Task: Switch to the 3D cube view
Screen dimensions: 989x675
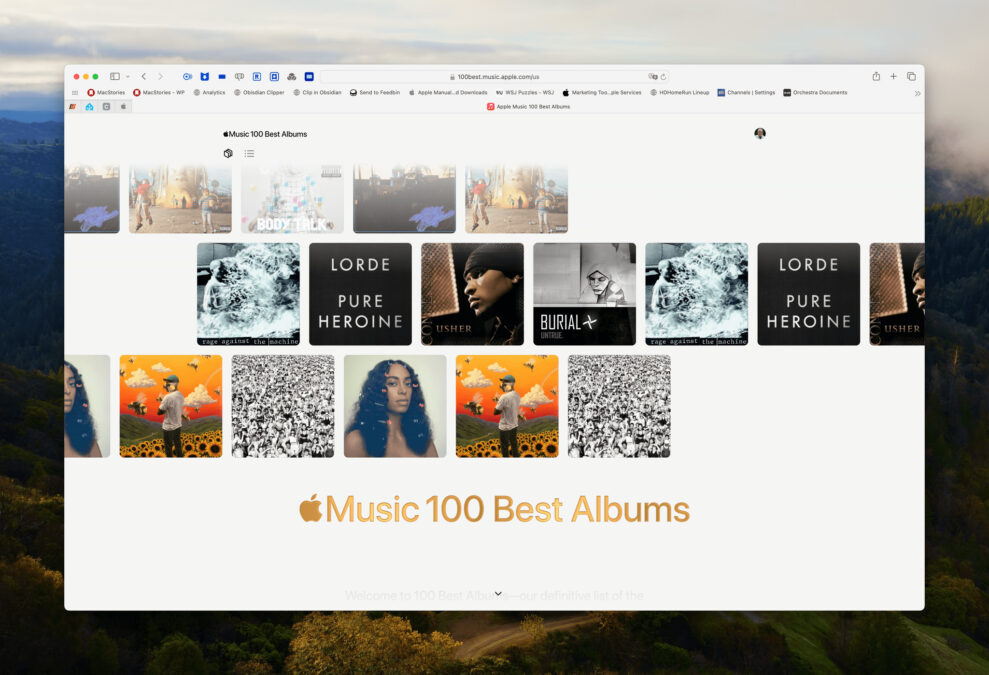Action: point(228,153)
